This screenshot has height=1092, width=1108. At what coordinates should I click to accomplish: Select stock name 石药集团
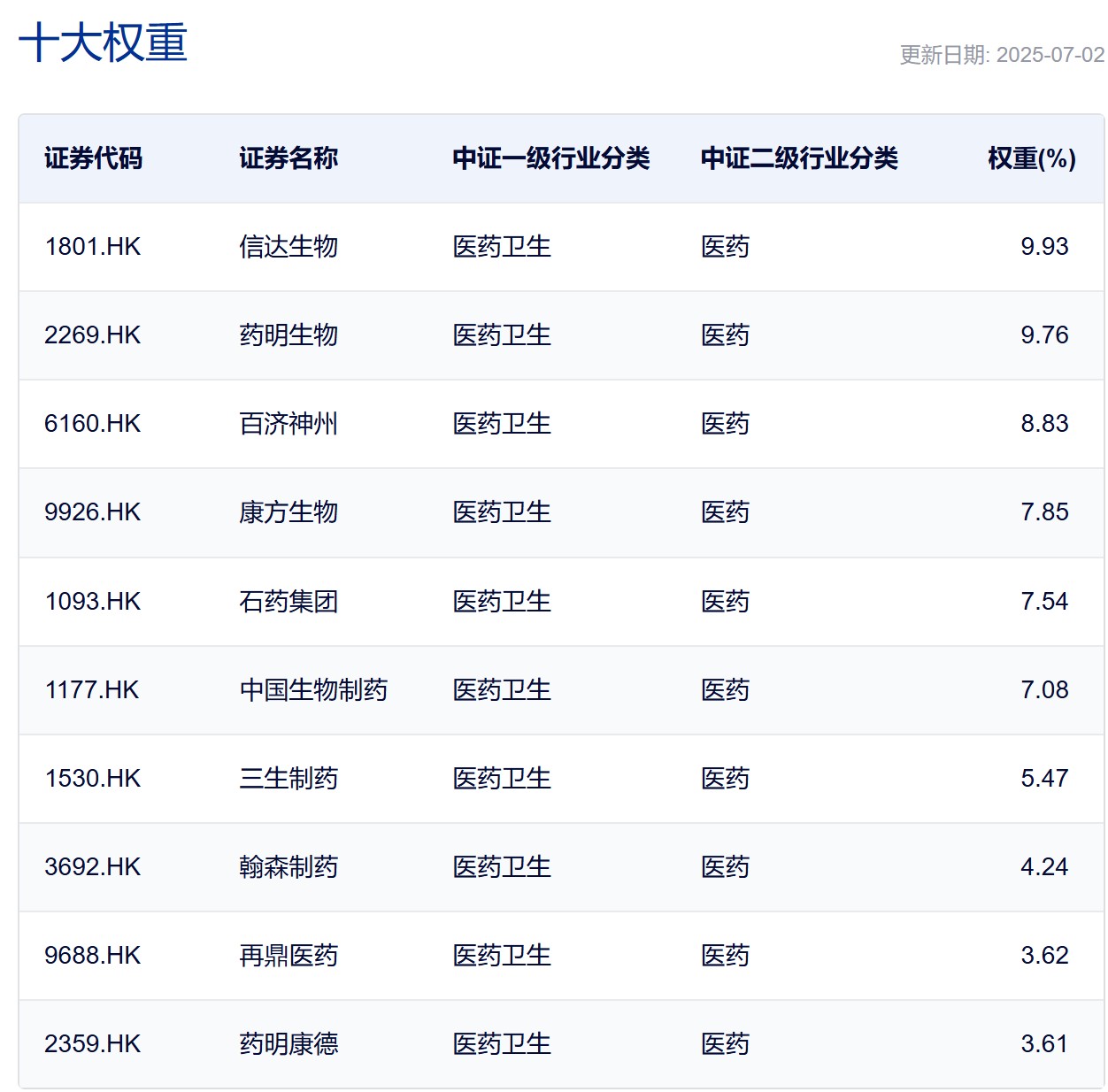289,601
